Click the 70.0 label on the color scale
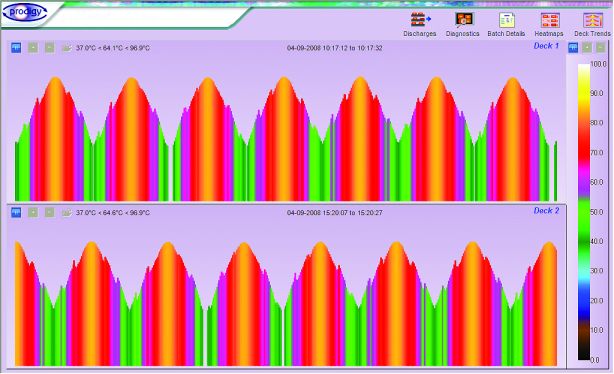Image resolution: width=614 pixels, height=374 pixels. coord(597,152)
